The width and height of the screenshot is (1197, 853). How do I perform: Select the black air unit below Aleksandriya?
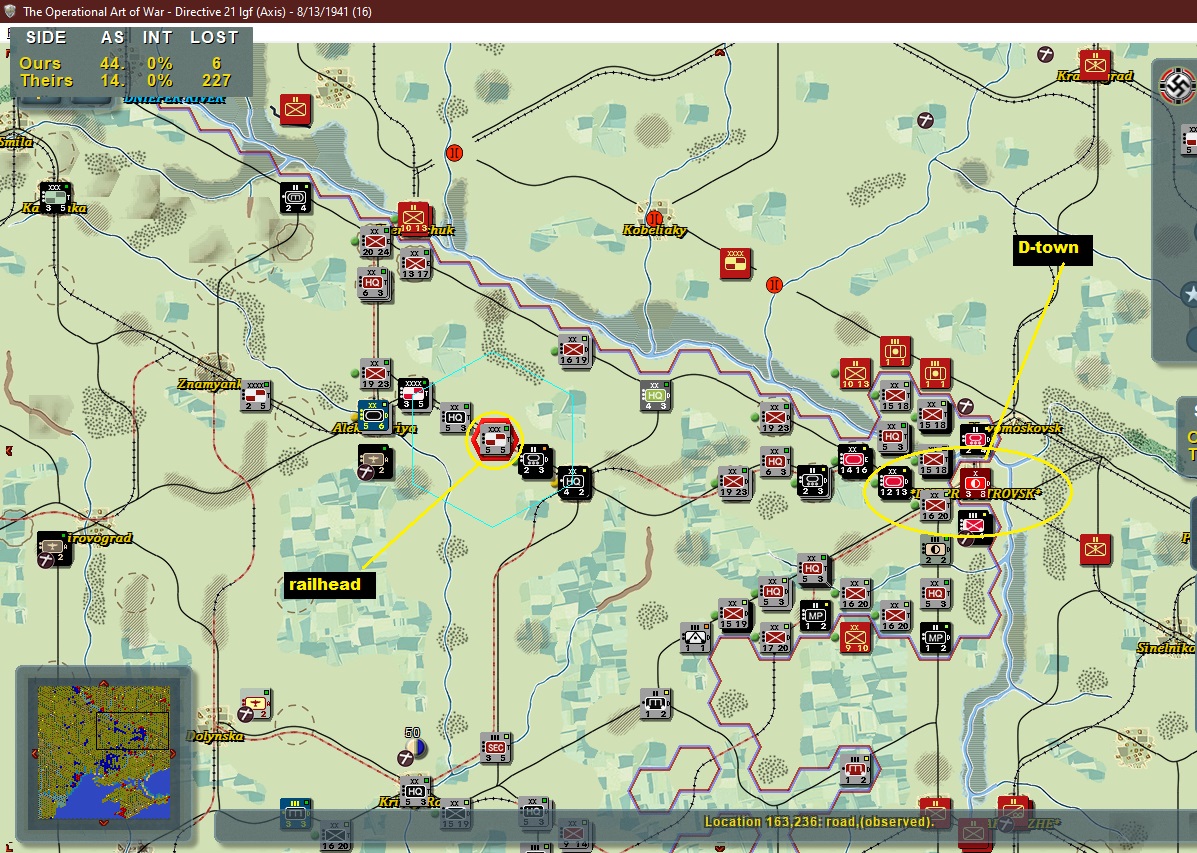(x=374, y=460)
